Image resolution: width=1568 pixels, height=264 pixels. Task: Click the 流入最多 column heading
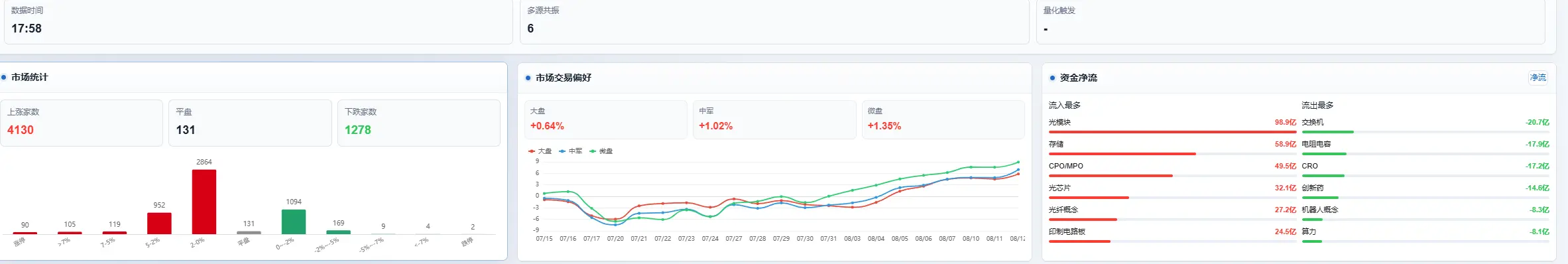pyautogui.click(x=1064, y=105)
